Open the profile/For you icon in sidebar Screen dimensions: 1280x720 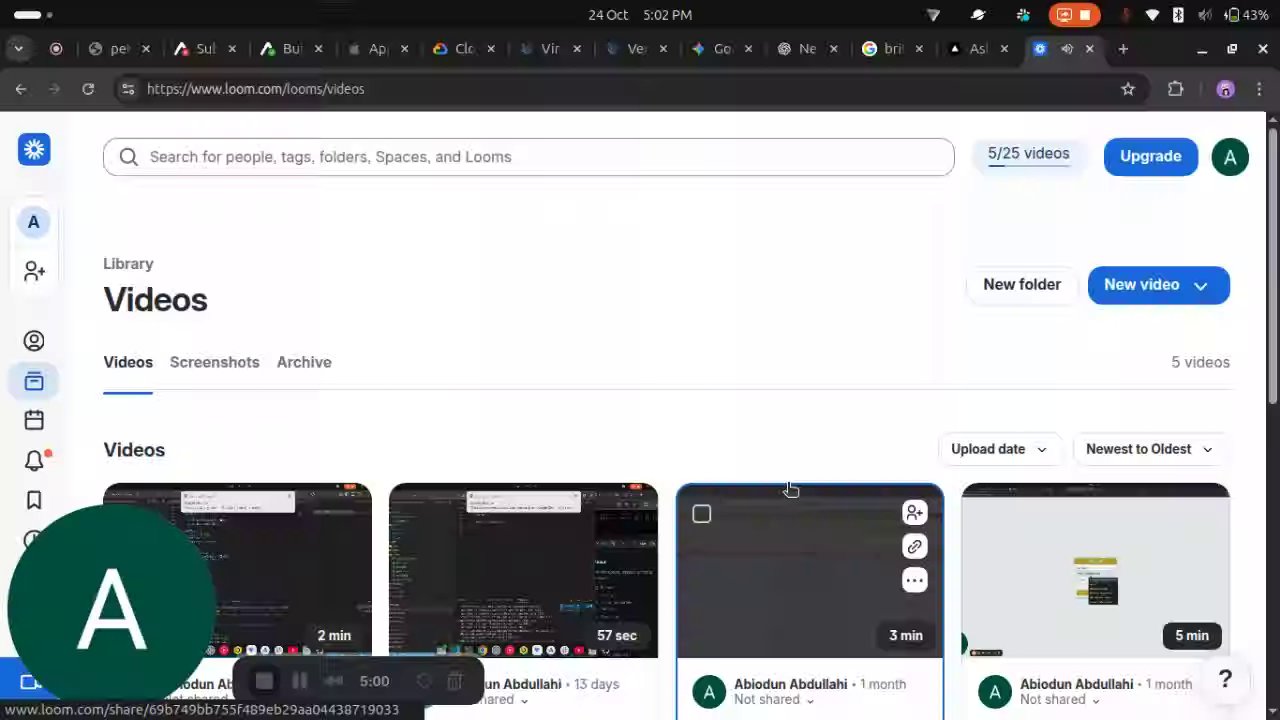click(x=34, y=341)
